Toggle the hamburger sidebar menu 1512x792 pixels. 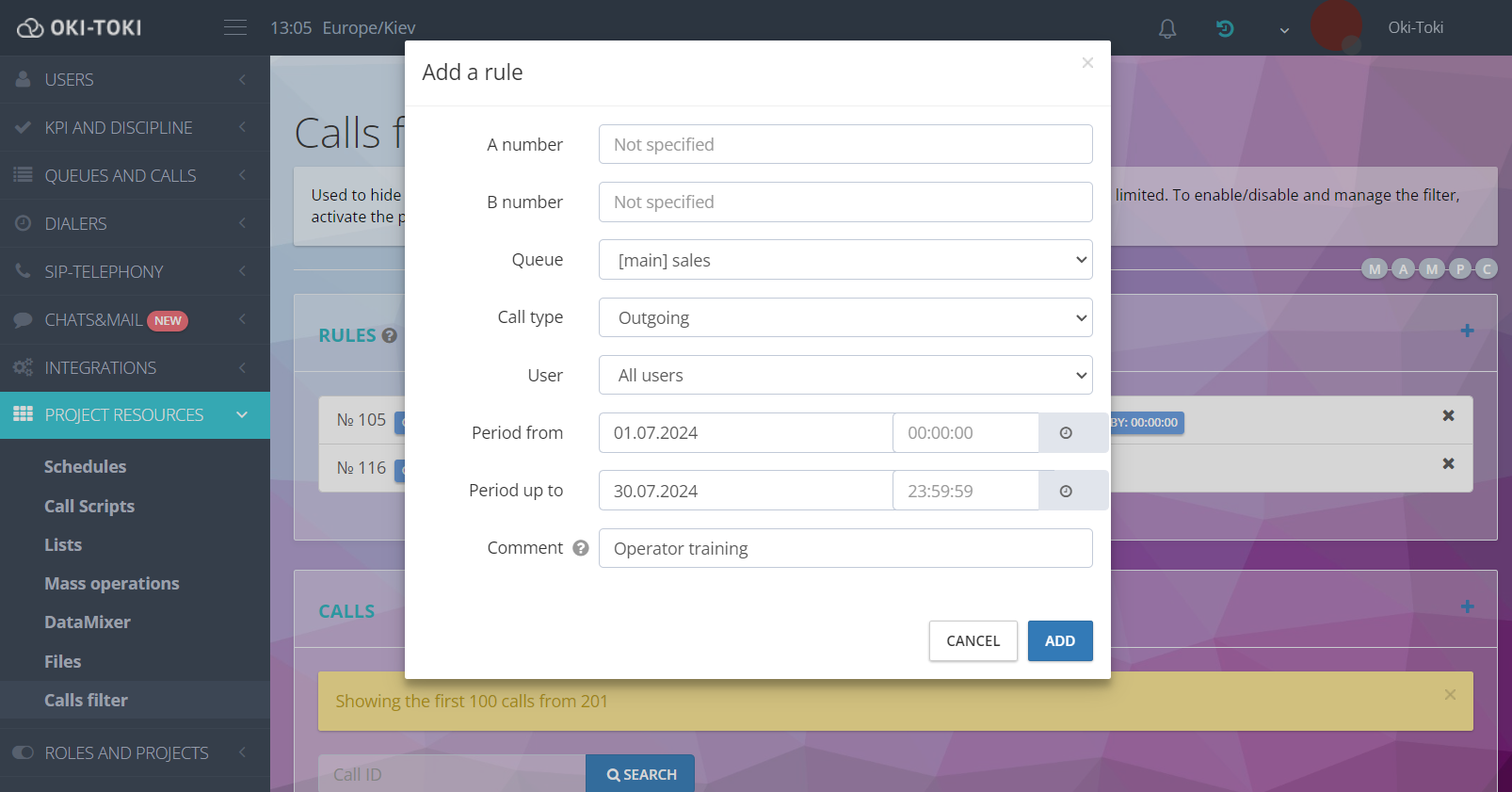[x=235, y=28]
